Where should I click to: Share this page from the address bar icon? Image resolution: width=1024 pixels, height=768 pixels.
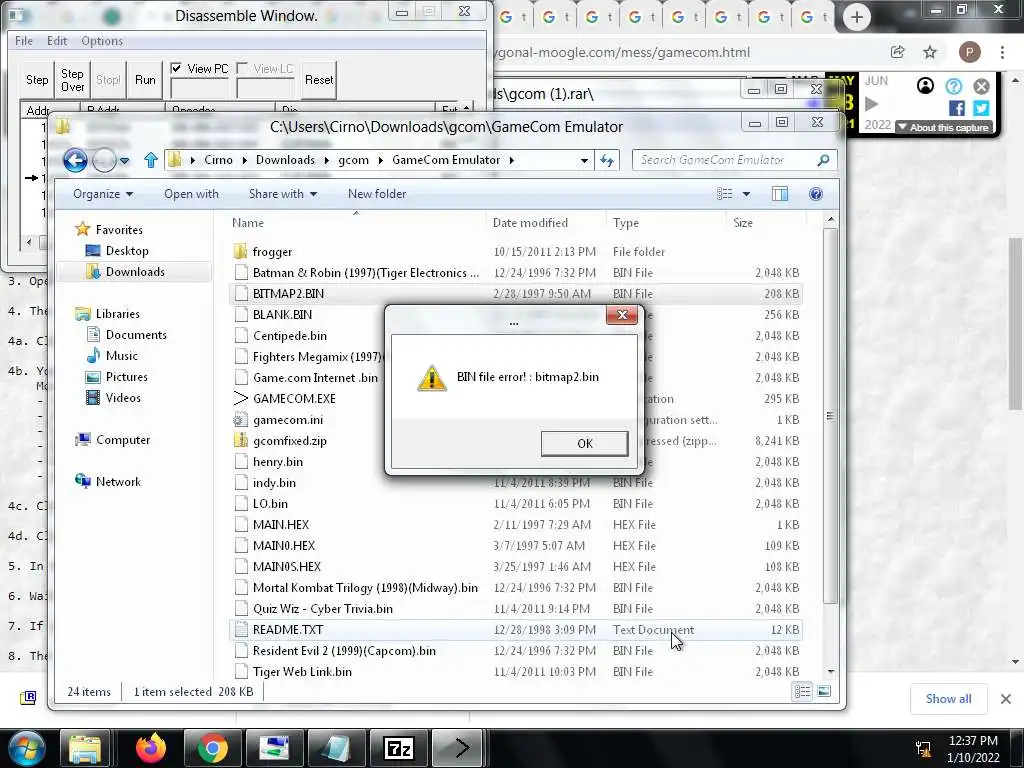(897, 52)
